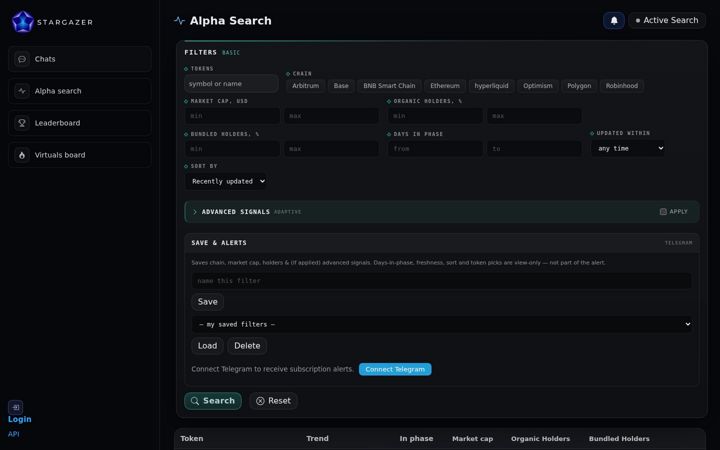Click the circled X icon on the Reset button
The image size is (720, 450).
pyautogui.click(x=260, y=401)
